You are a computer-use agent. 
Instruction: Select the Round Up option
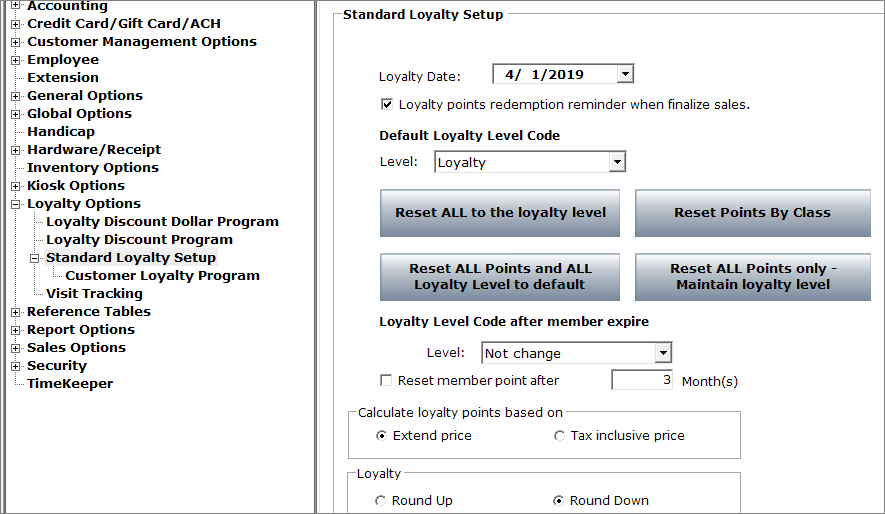tap(381, 500)
